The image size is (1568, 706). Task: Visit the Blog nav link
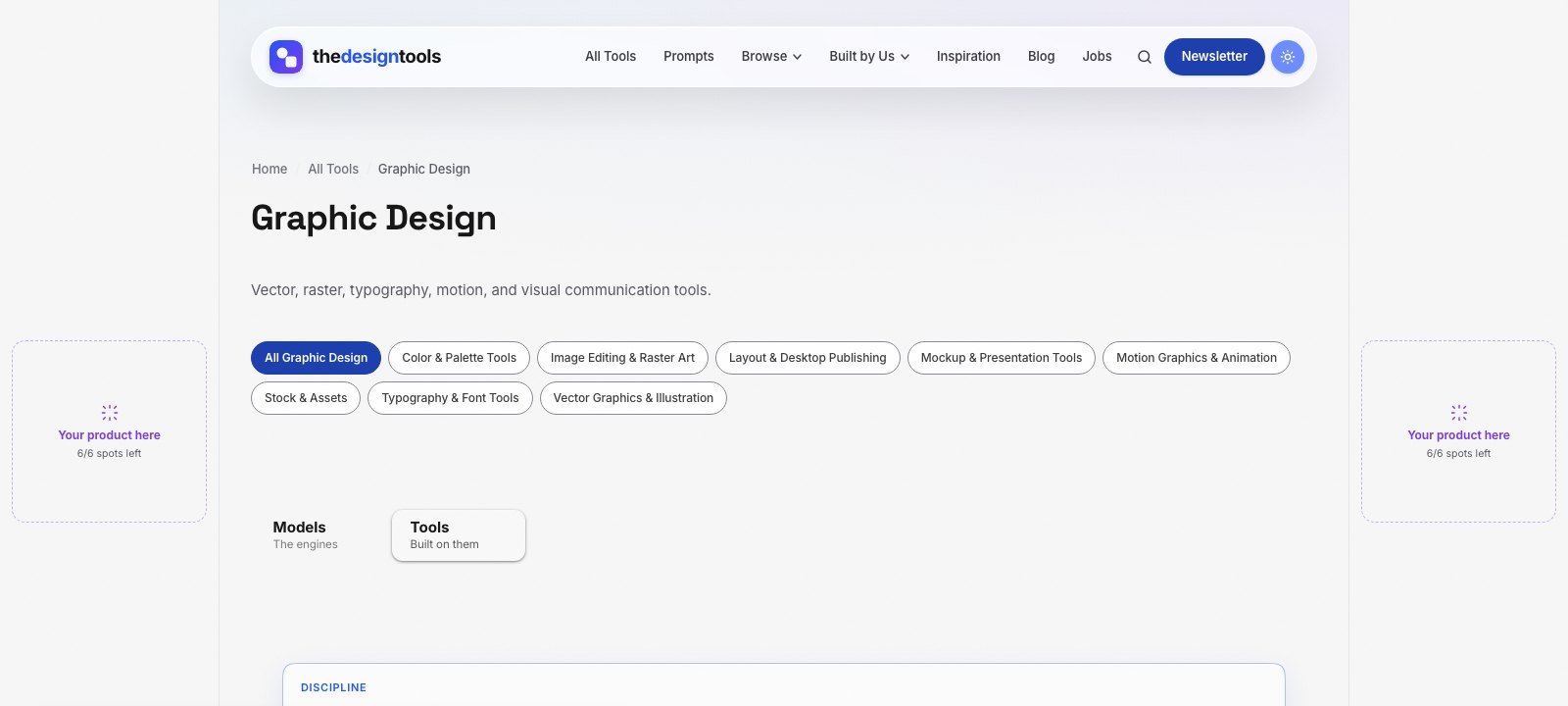[x=1042, y=57]
